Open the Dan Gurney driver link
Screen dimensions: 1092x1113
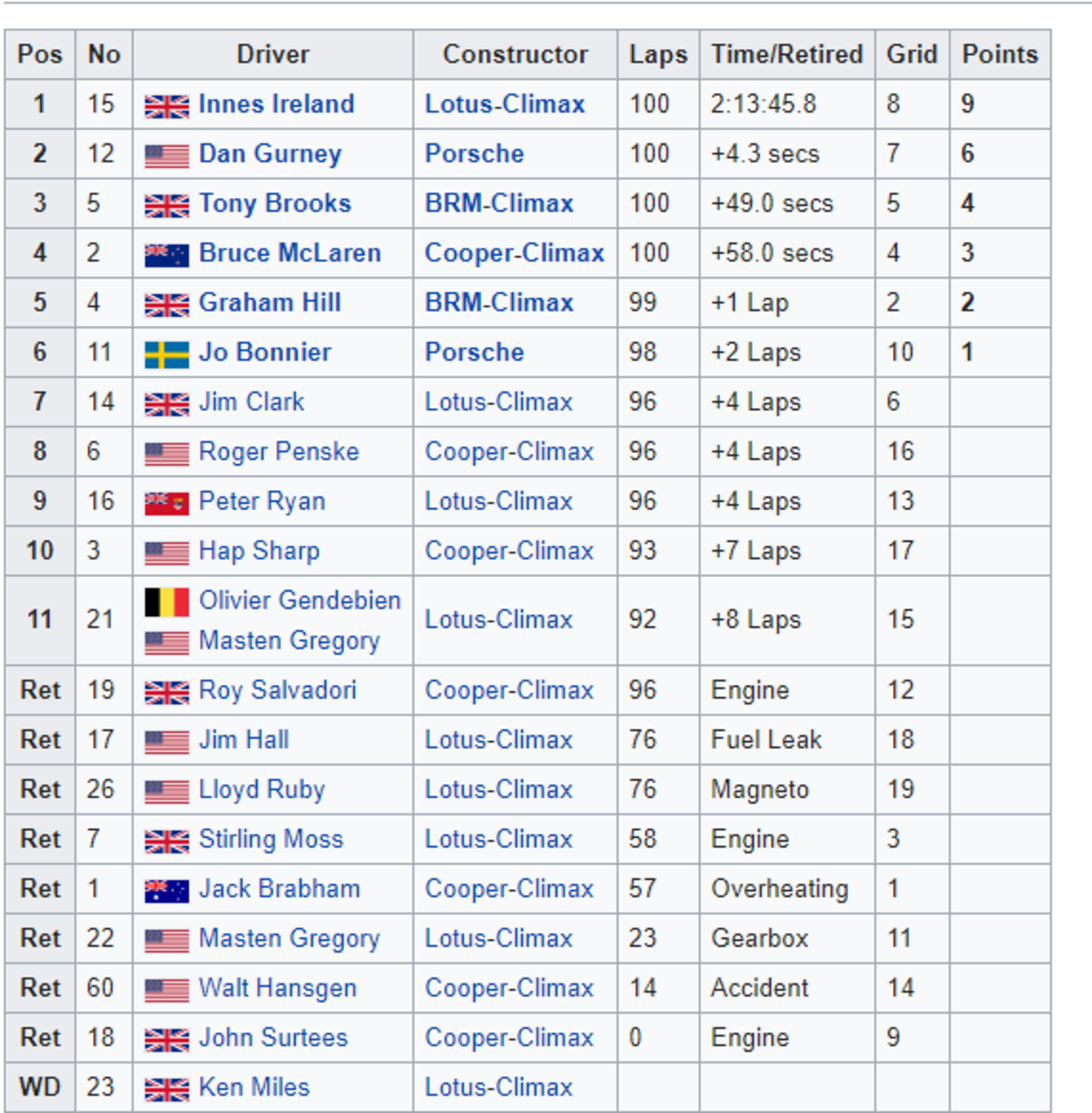pos(270,154)
